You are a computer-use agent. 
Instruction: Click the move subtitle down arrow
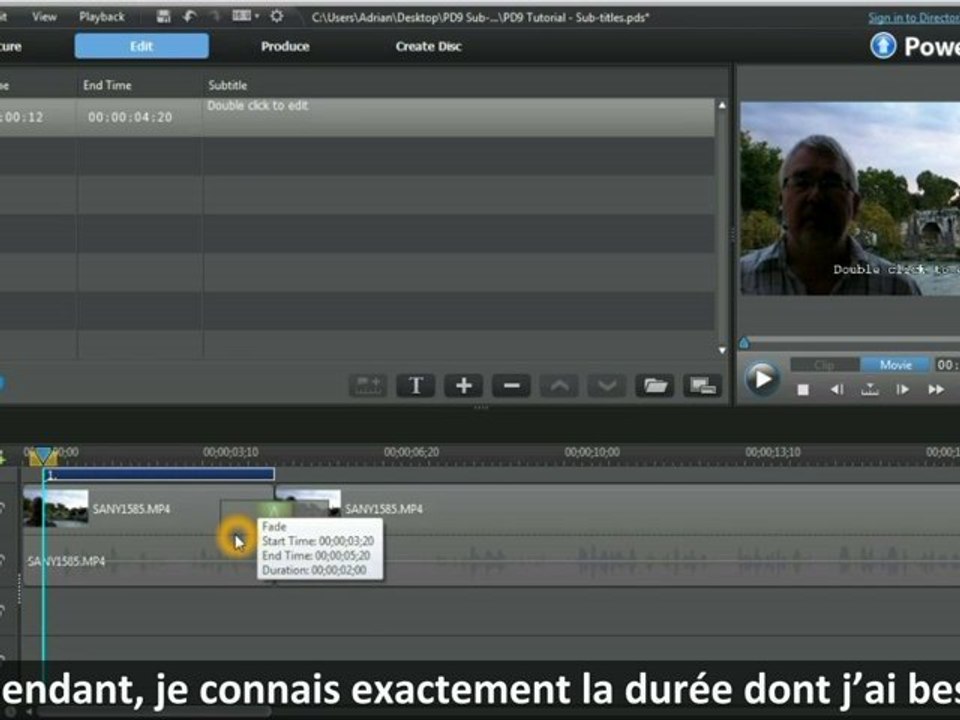click(607, 386)
